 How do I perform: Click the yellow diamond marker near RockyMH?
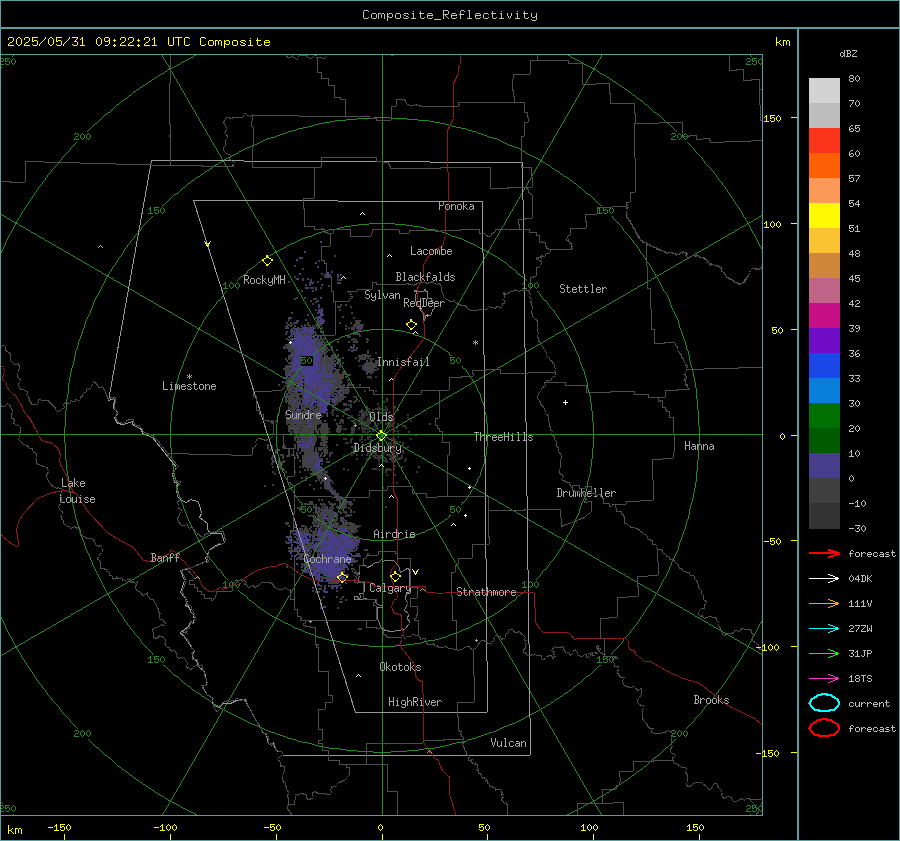(x=267, y=261)
